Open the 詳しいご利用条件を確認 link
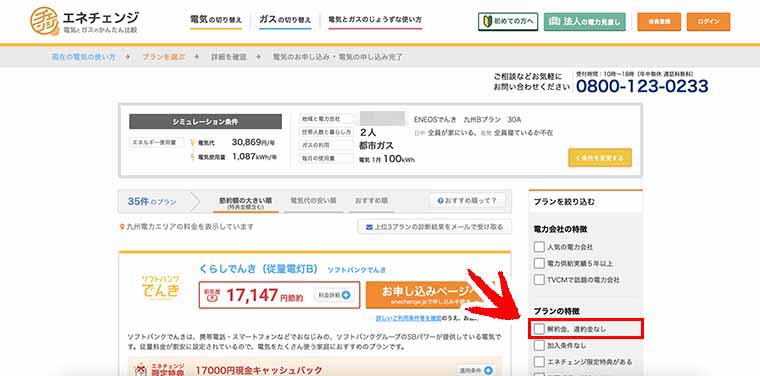Viewport: 760px width, 376px height. coord(408,318)
